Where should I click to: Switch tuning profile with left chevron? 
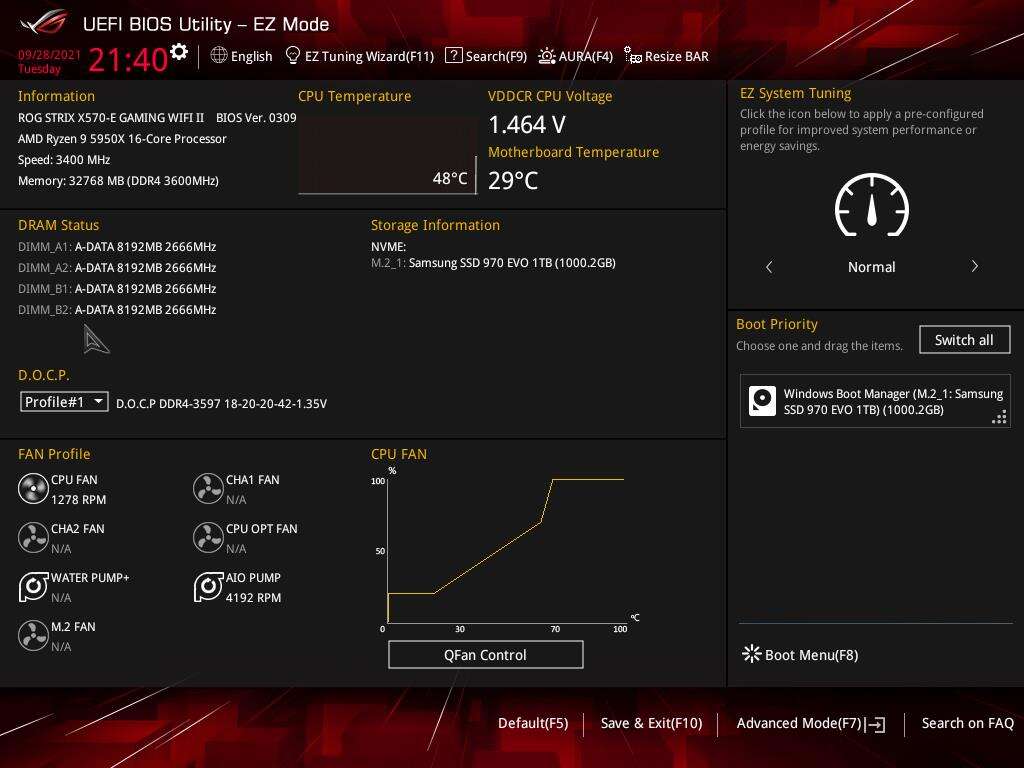pyautogui.click(x=769, y=267)
